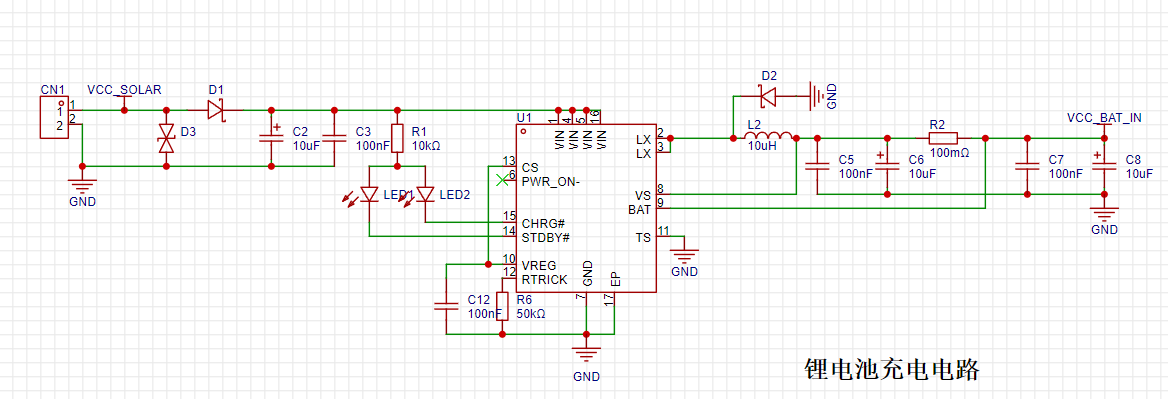Select the C12 100nF capacitor symbol
This screenshot has width=1168, height=399.
pyautogui.click(x=446, y=304)
